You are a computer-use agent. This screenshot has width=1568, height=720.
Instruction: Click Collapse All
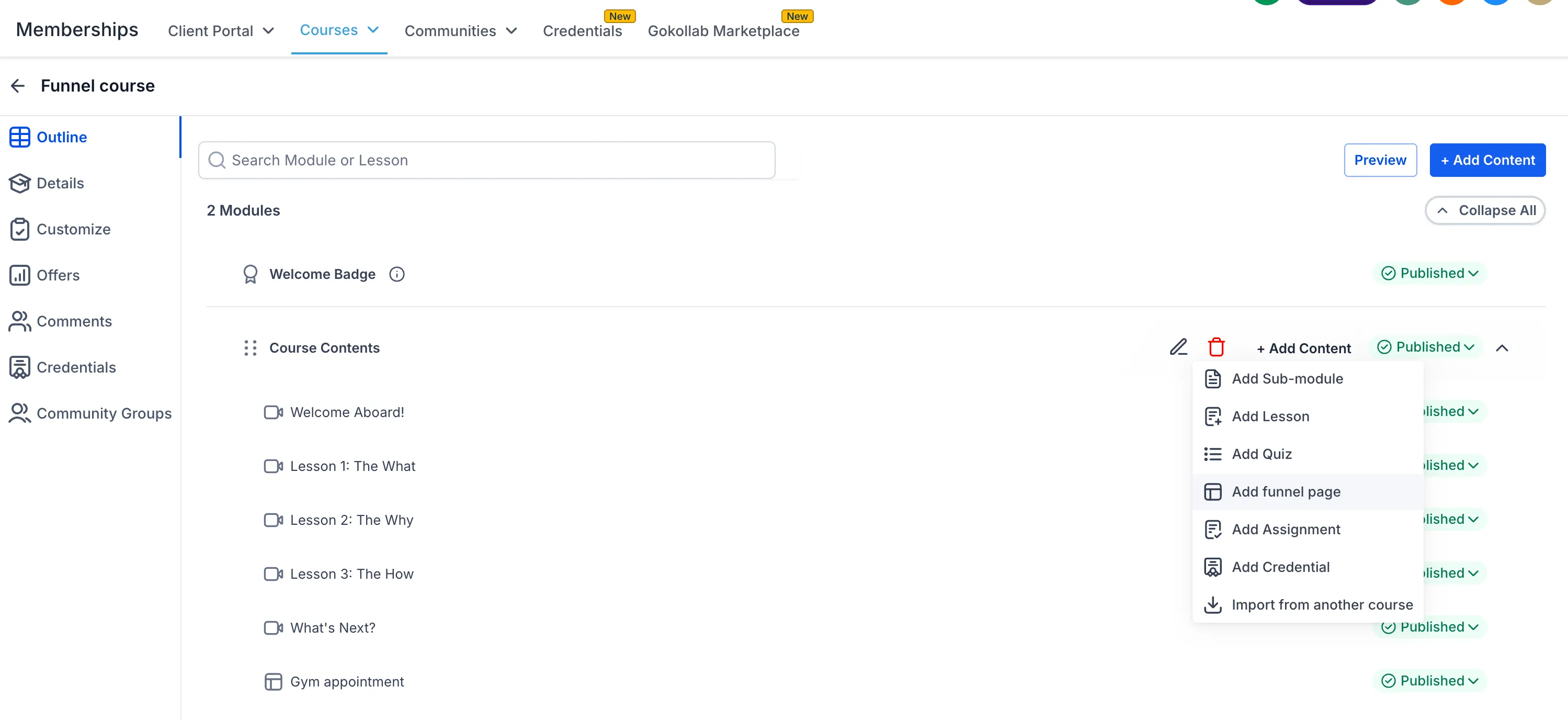(x=1485, y=210)
